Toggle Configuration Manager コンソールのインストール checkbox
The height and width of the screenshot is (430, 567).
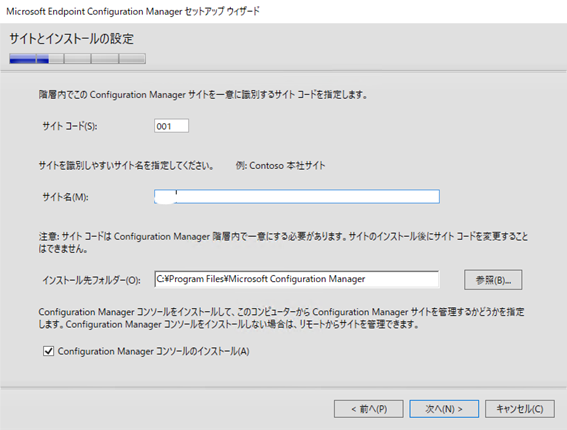click(x=48, y=351)
